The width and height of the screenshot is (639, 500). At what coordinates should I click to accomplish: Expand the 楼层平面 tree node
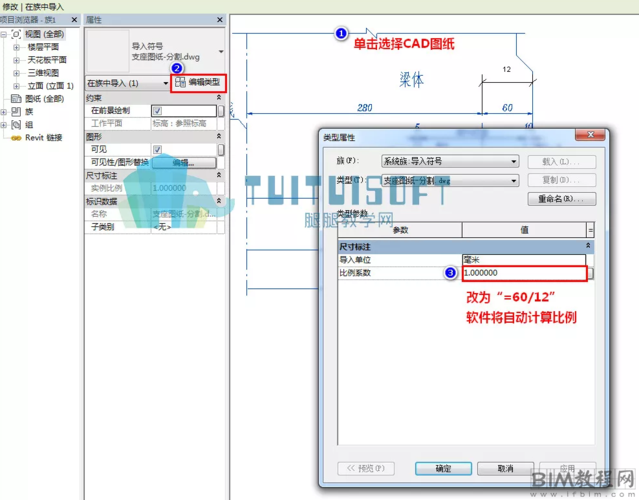(16, 47)
